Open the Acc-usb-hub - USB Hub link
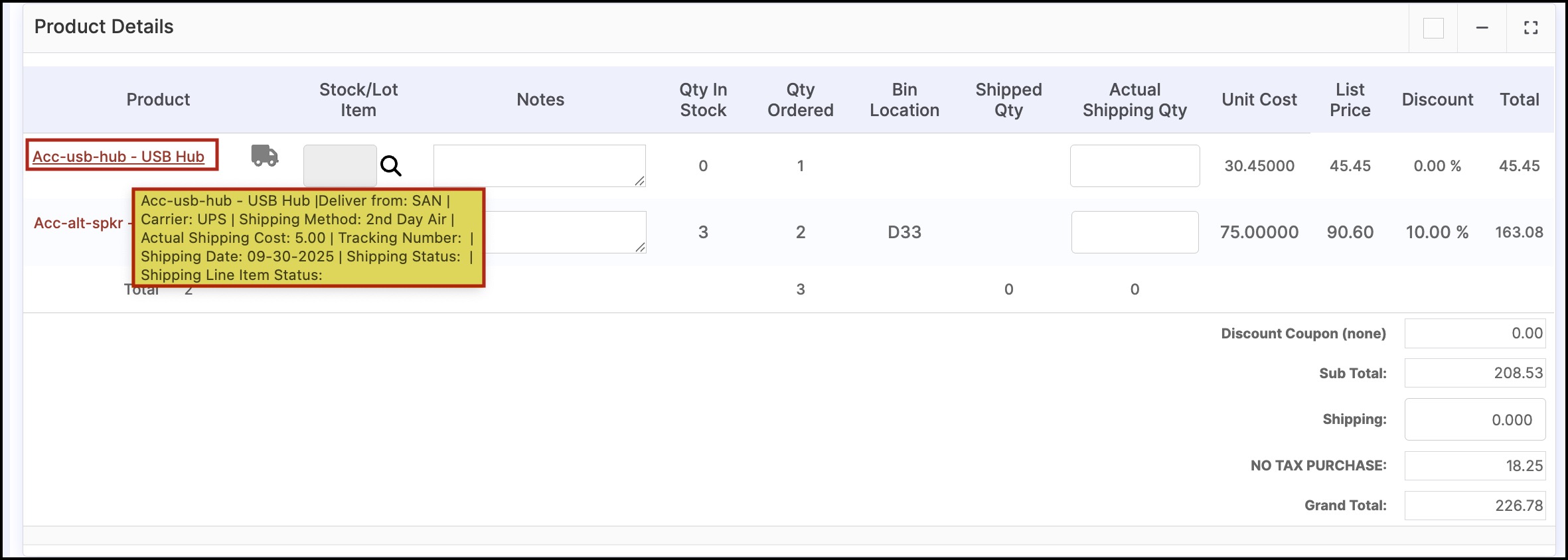Screen dimensions: 1568x560 (x=118, y=157)
